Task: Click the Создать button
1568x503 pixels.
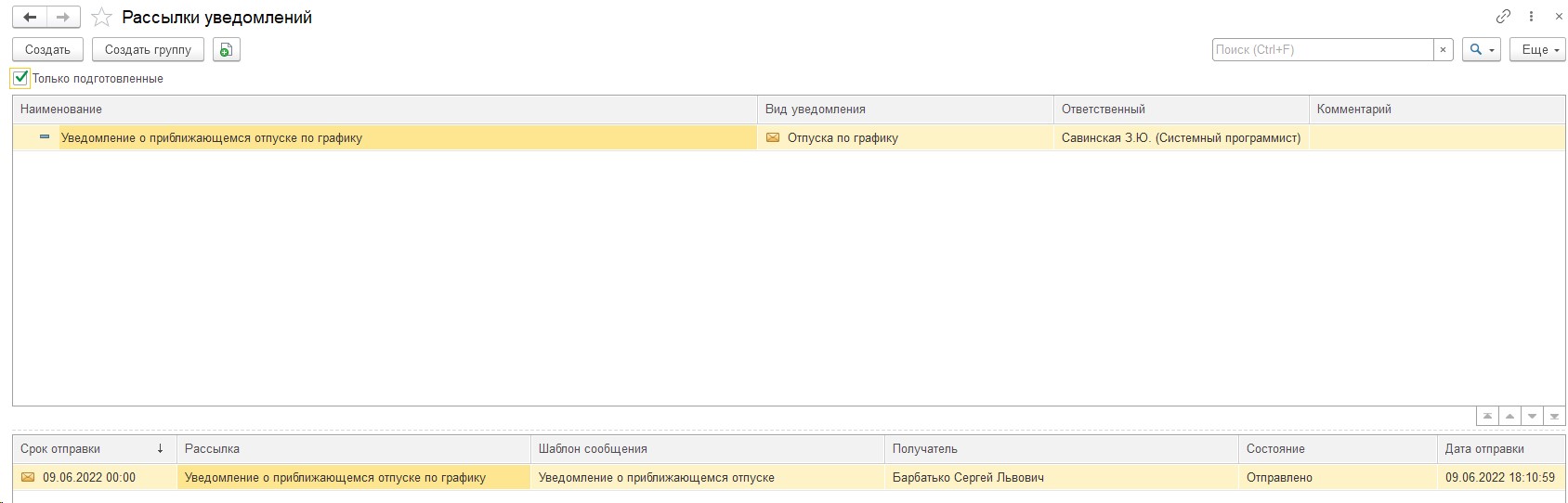Action: [47, 49]
